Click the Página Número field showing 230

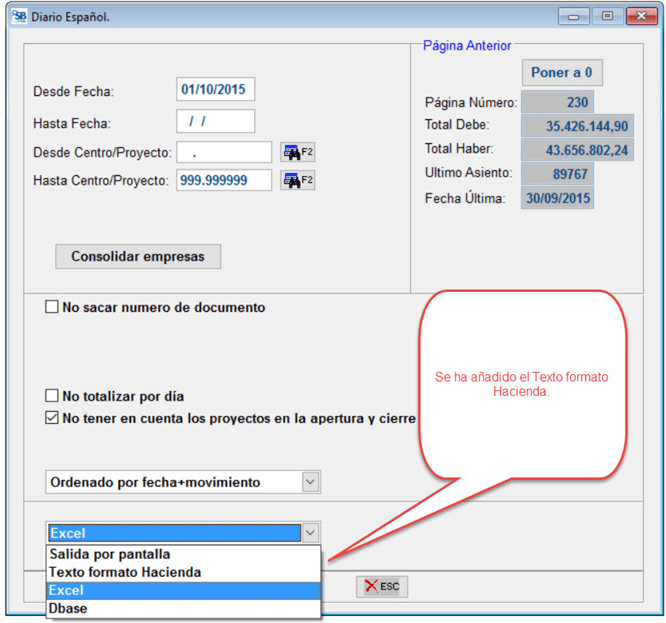click(x=557, y=102)
